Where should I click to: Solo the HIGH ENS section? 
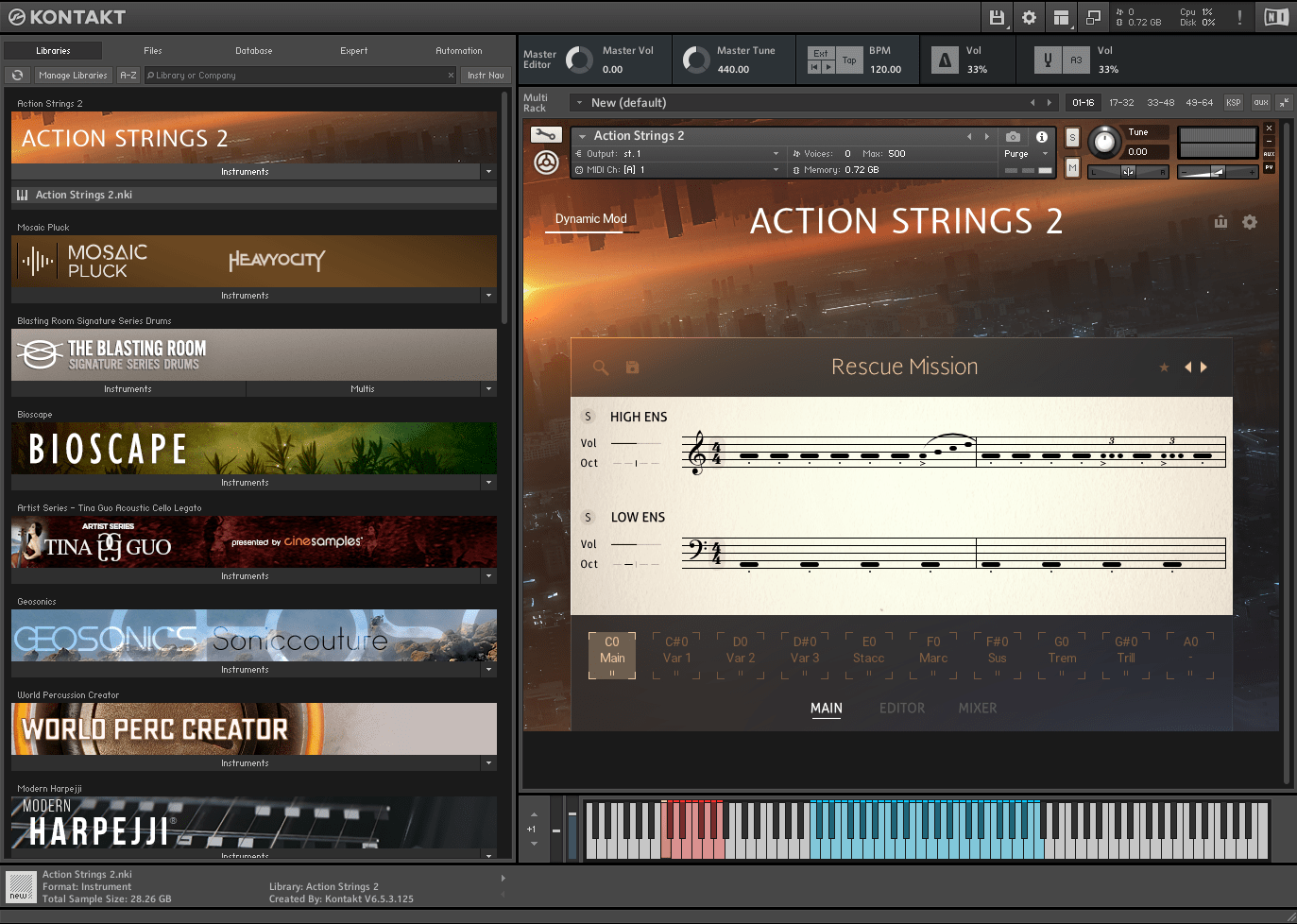click(588, 417)
